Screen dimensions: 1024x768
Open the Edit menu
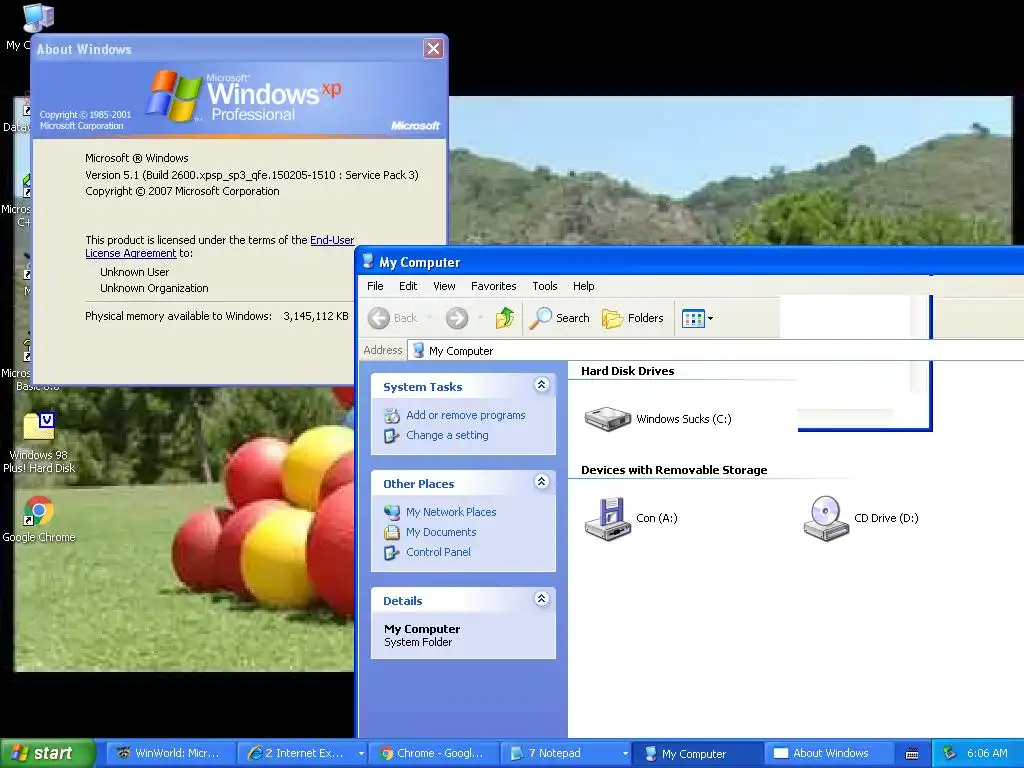click(x=408, y=286)
